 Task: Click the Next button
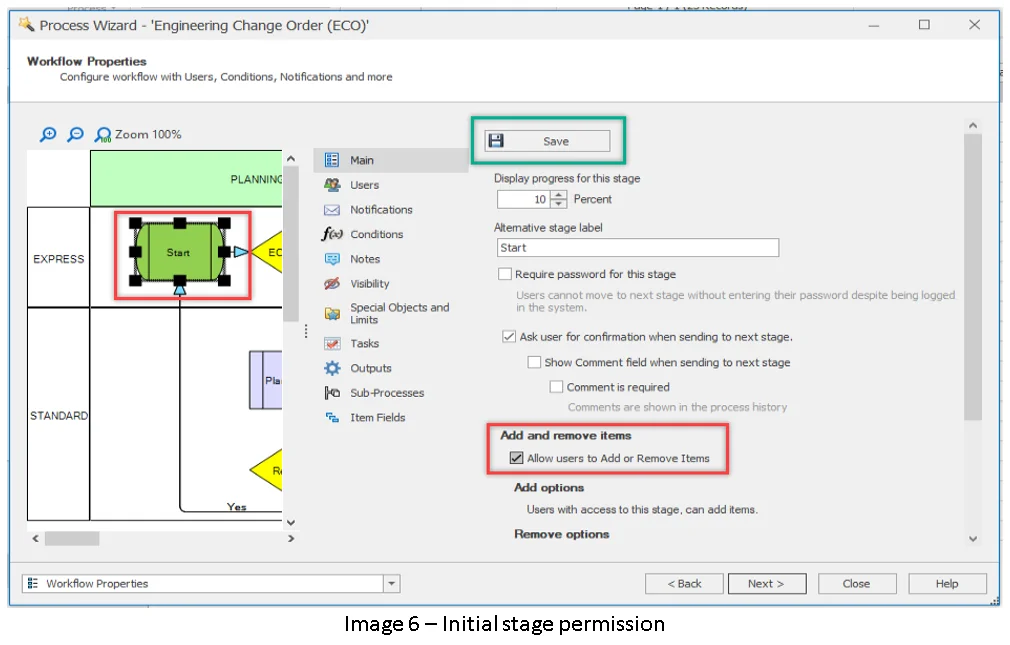(x=767, y=584)
